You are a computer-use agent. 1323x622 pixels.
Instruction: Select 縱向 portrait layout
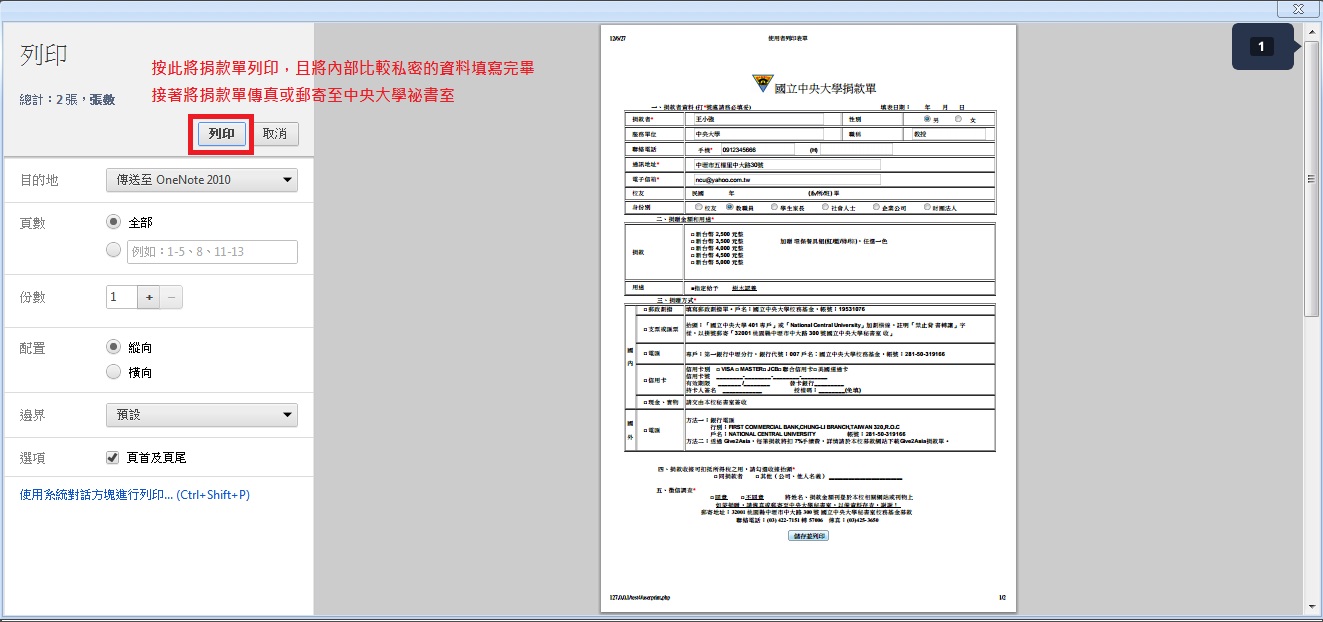[x=114, y=347]
